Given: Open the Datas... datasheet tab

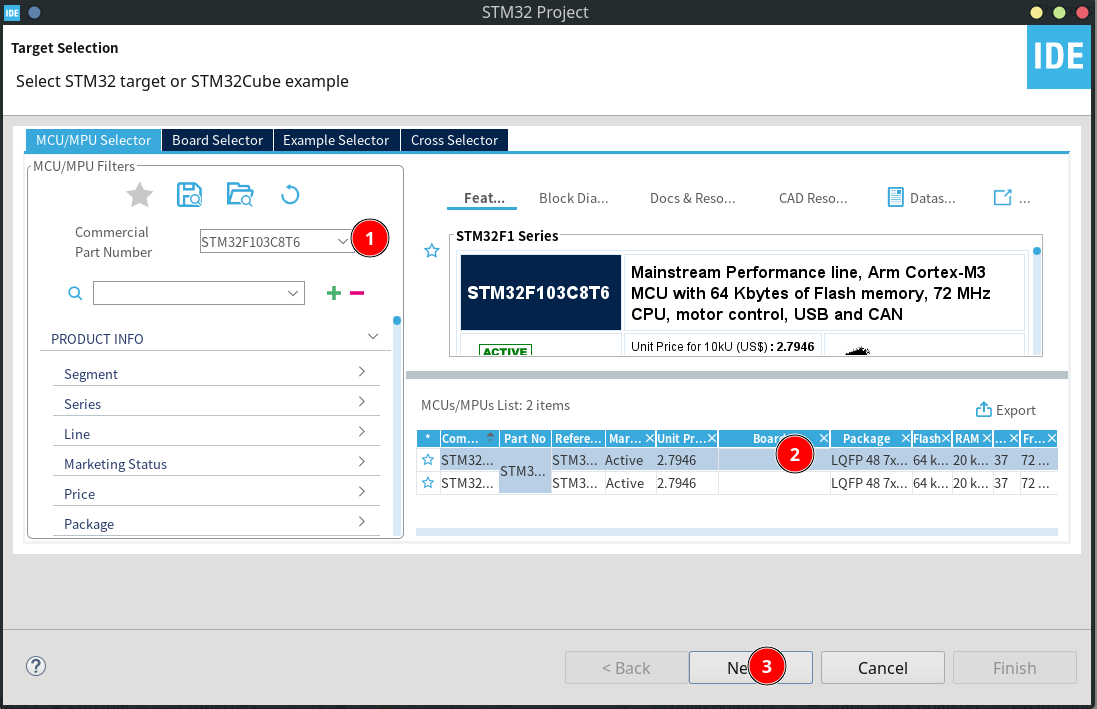Looking at the screenshot, I should click(x=921, y=198).
